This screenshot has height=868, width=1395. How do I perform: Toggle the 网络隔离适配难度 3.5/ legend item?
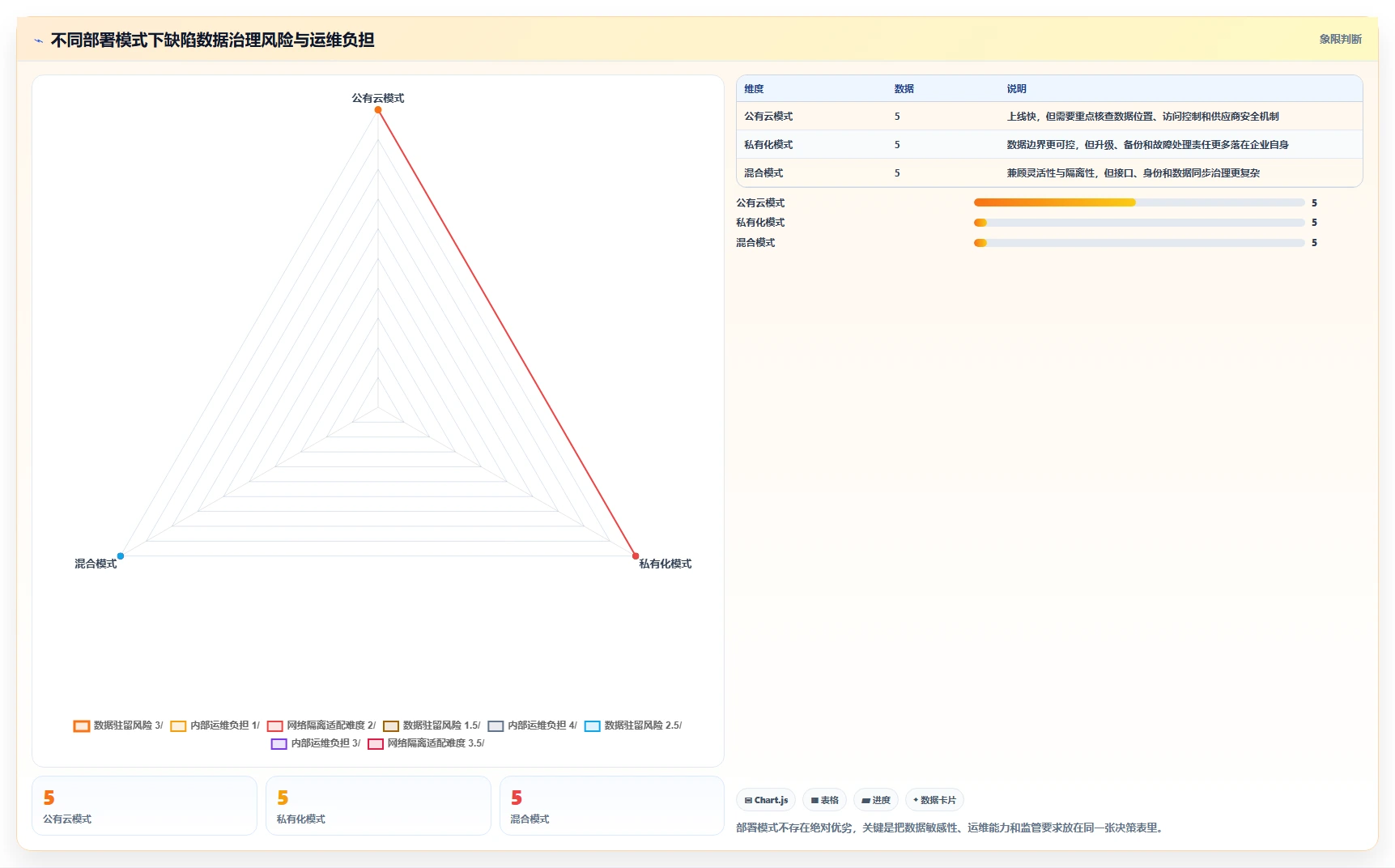click(x=426, y=743)
